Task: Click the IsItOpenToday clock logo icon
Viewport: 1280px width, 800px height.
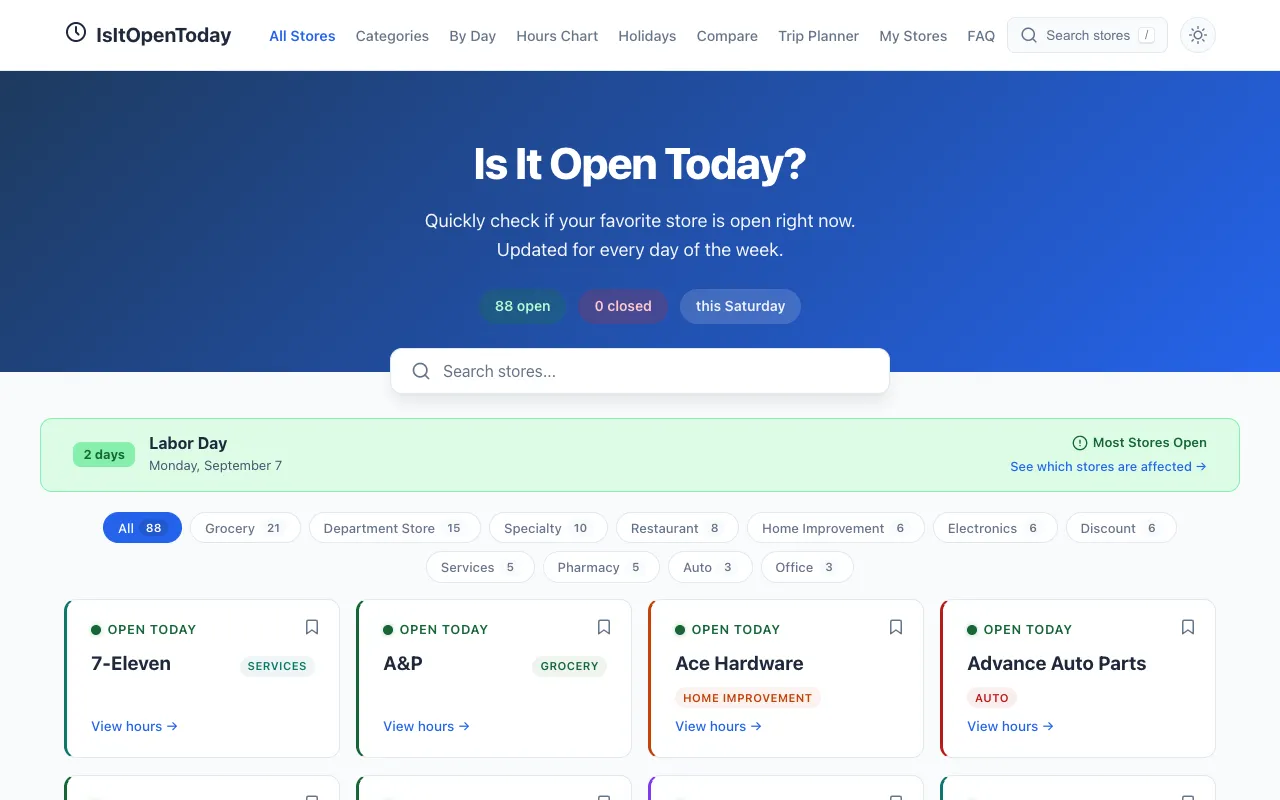Action: 76,33
